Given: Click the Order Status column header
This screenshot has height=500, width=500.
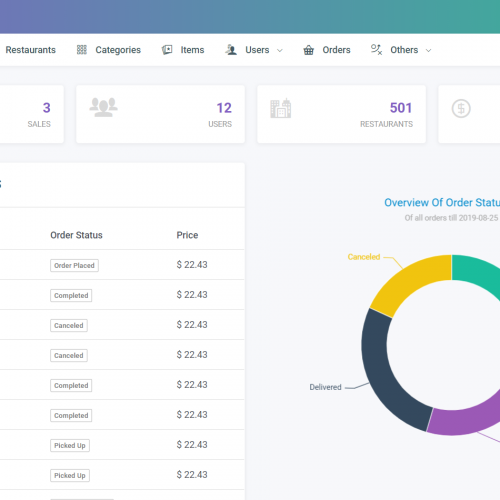Looking at the screenshot, I should click(x=76, y=235).
